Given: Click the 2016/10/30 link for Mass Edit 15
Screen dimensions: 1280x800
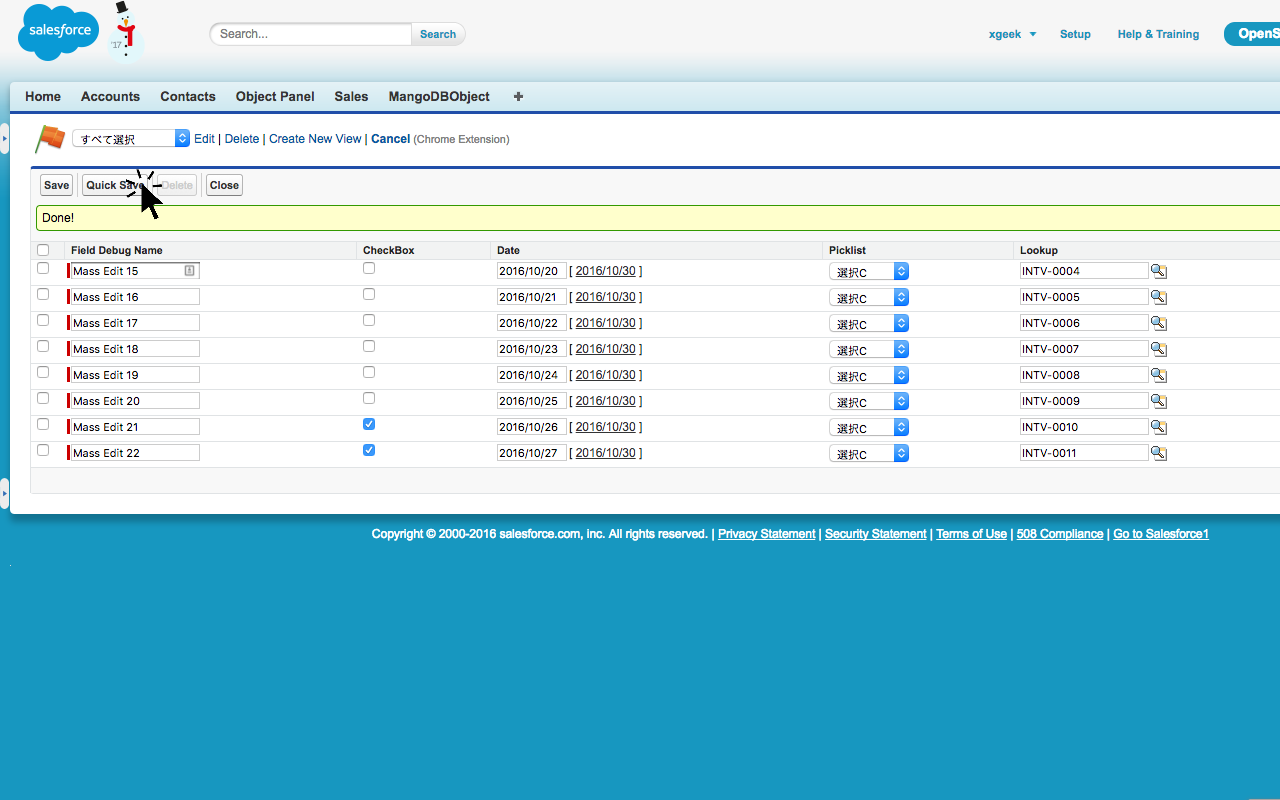Looking at the screenshot, I should (605, 271).
